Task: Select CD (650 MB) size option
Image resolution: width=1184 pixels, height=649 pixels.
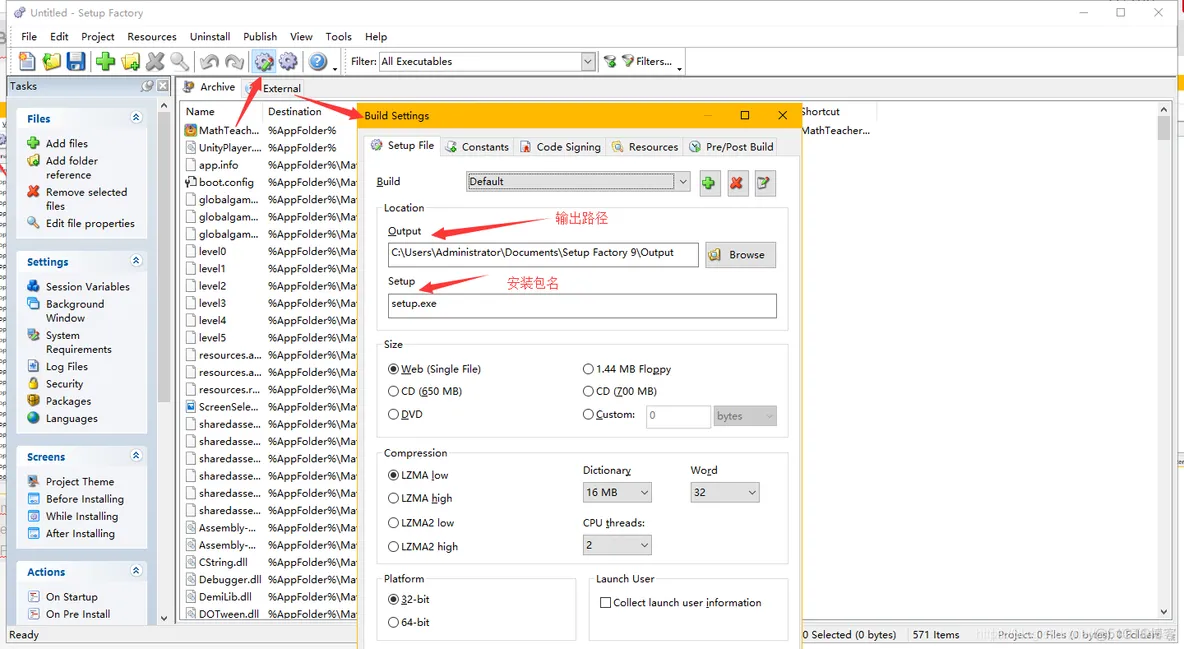Action: [393, 391]
